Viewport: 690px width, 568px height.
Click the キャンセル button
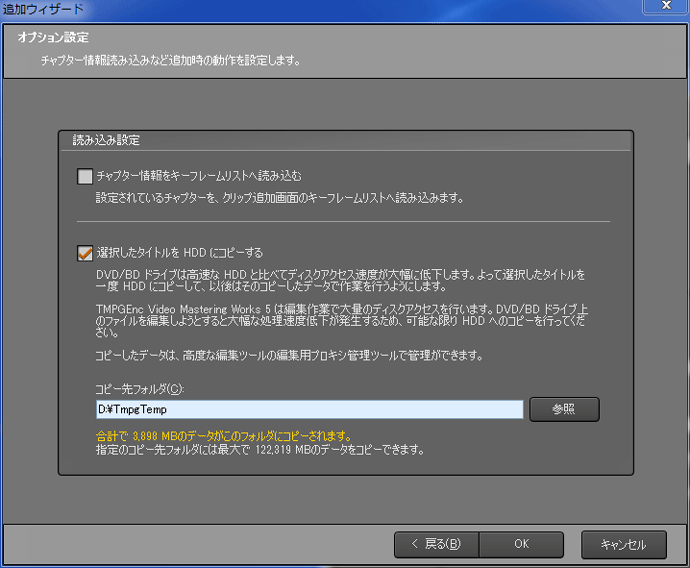point(623,544)
